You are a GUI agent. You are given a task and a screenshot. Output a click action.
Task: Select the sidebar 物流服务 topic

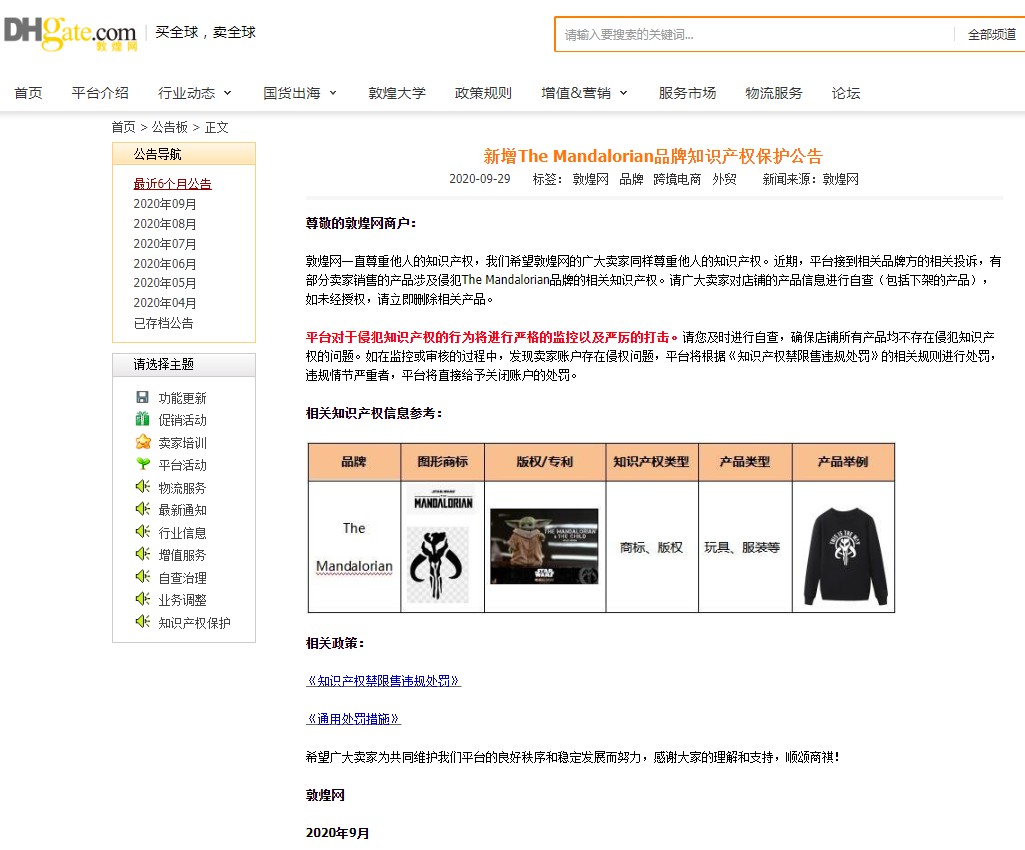[182, 488]
